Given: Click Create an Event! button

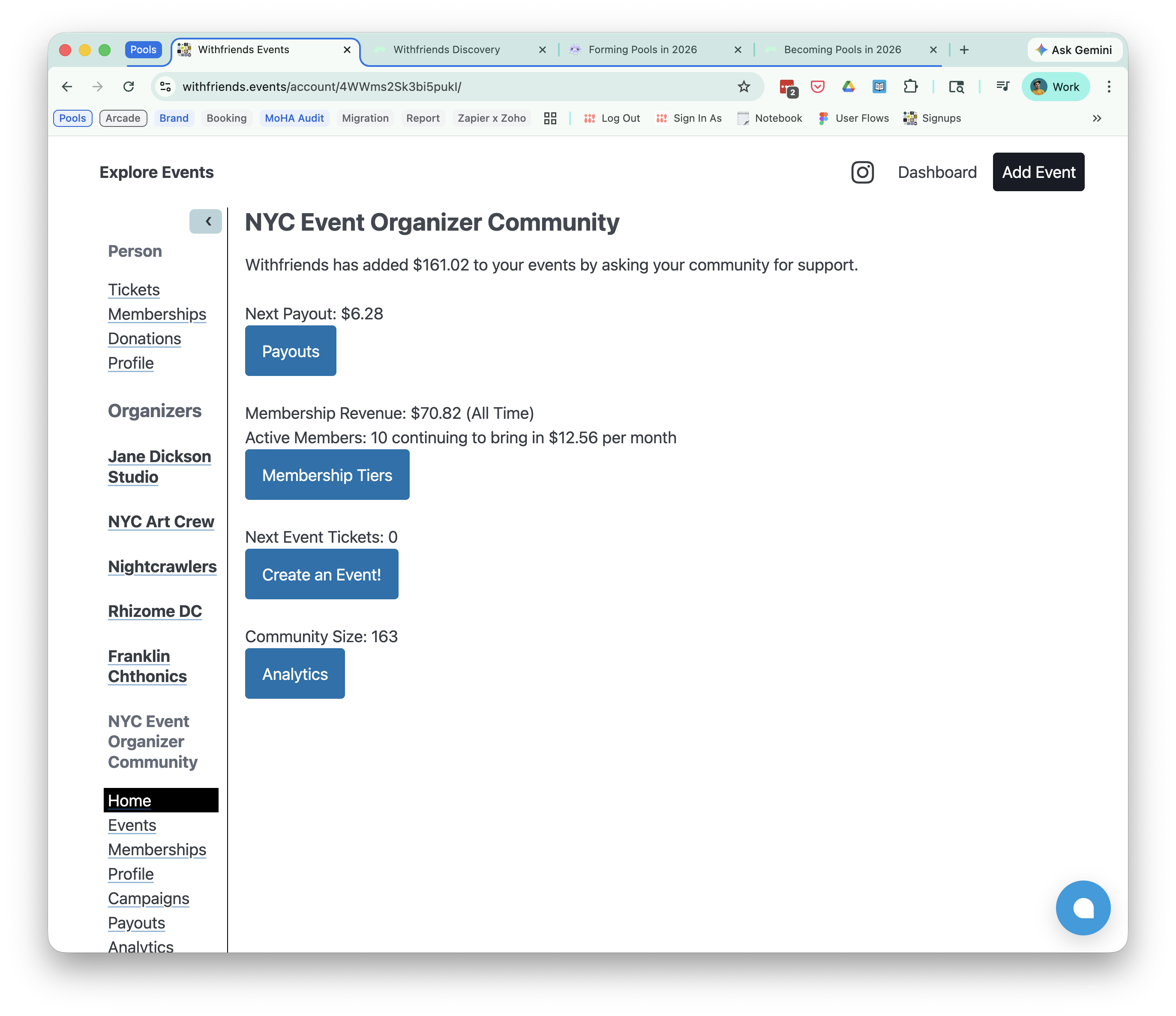Looking at the screenshot, I should click(321, 574).
